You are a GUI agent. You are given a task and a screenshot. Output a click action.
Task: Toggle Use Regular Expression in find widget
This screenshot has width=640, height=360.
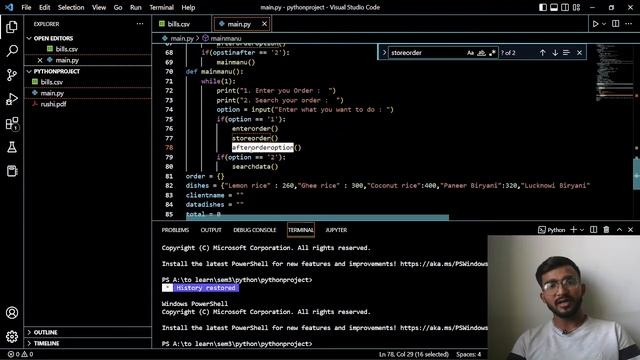[x=492, y=53]
